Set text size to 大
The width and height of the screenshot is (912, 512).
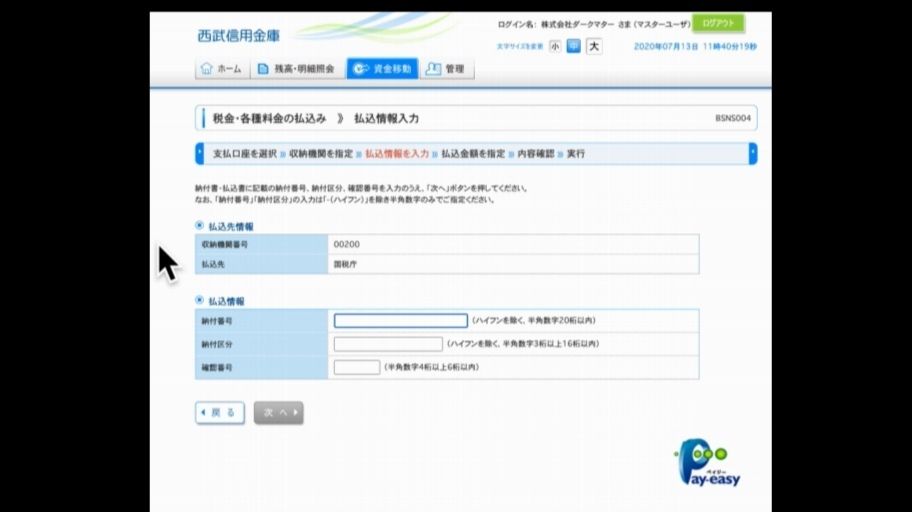point(594,46)
